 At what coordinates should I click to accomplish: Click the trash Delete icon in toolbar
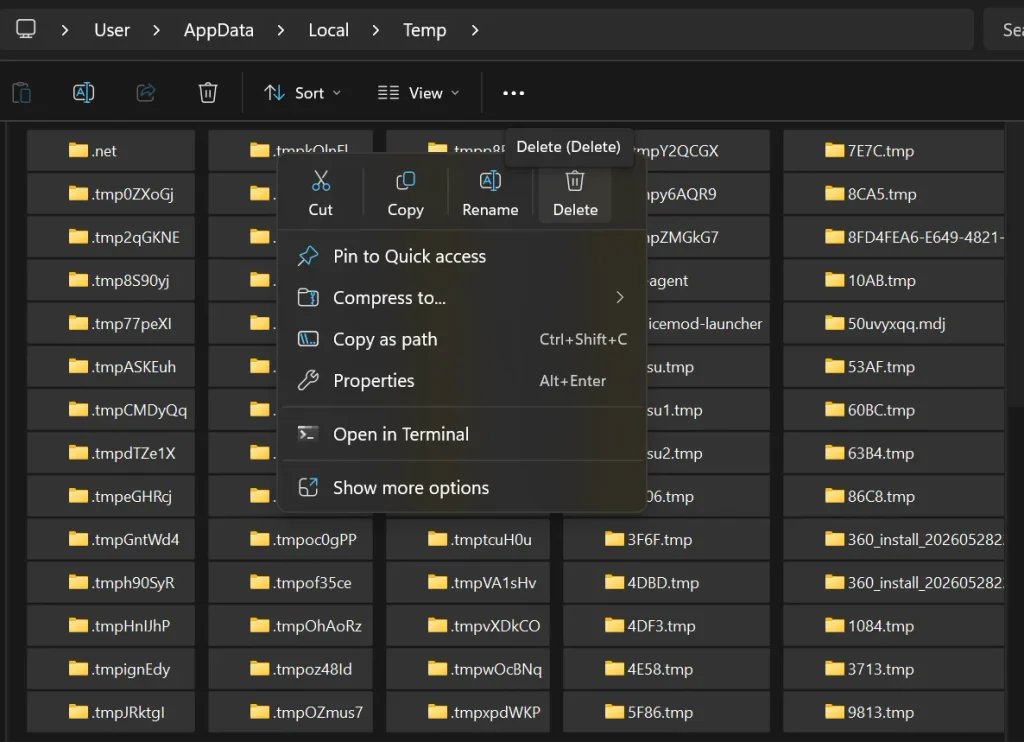point(208,93)
